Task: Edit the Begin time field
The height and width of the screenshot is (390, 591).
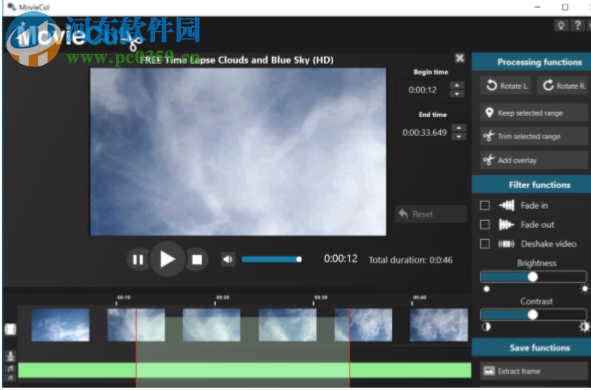Action: (x=422, y=90)
